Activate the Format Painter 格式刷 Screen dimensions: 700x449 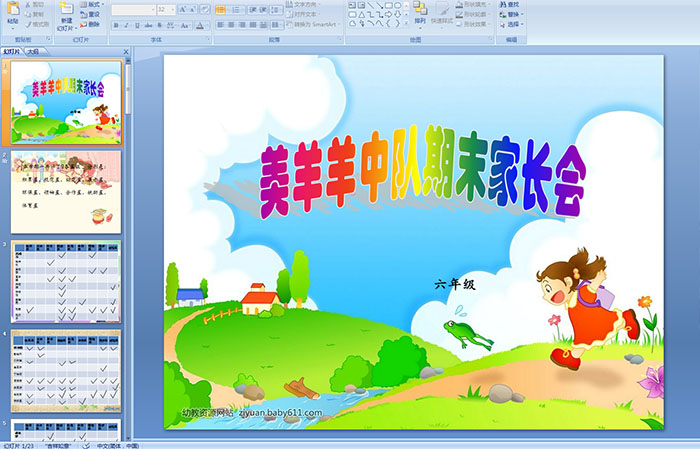(x=37, y=24)
